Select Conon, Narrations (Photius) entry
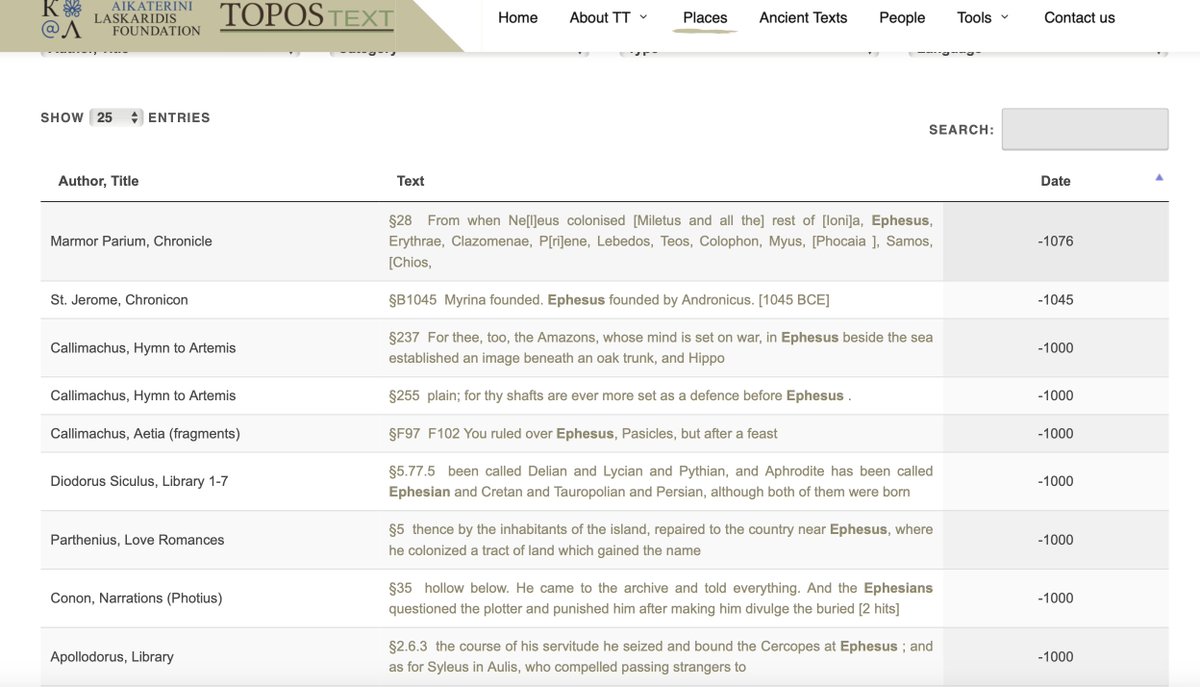The height and width of the screenshot is (687, 1200). click(x=136, y=598)
